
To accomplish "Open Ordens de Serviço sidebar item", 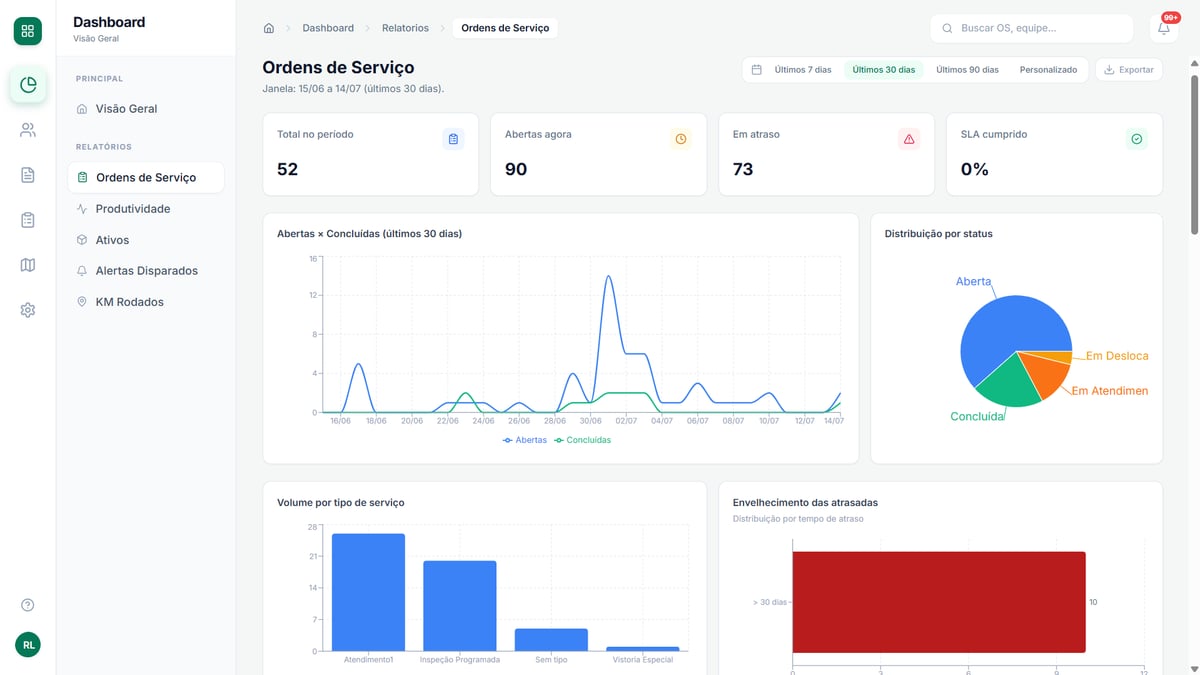I will 146,178.
